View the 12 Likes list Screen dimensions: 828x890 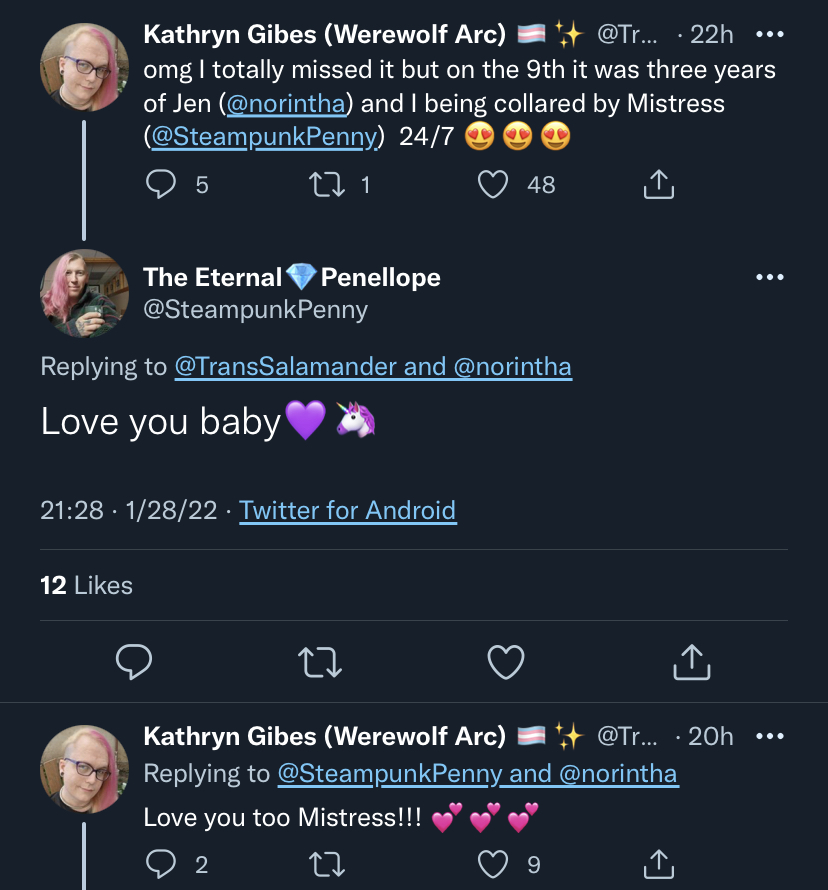[x=86, y=585]
